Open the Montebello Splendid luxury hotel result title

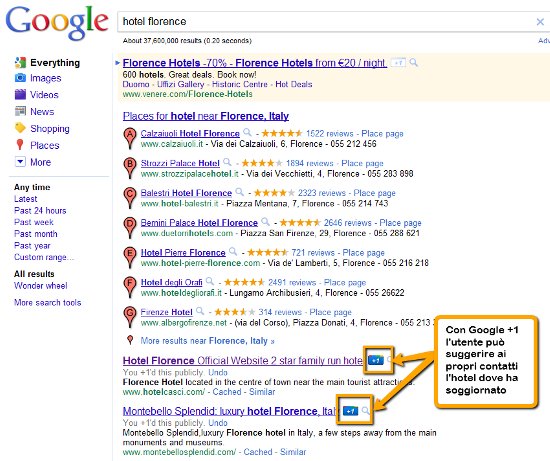[230, 411]
